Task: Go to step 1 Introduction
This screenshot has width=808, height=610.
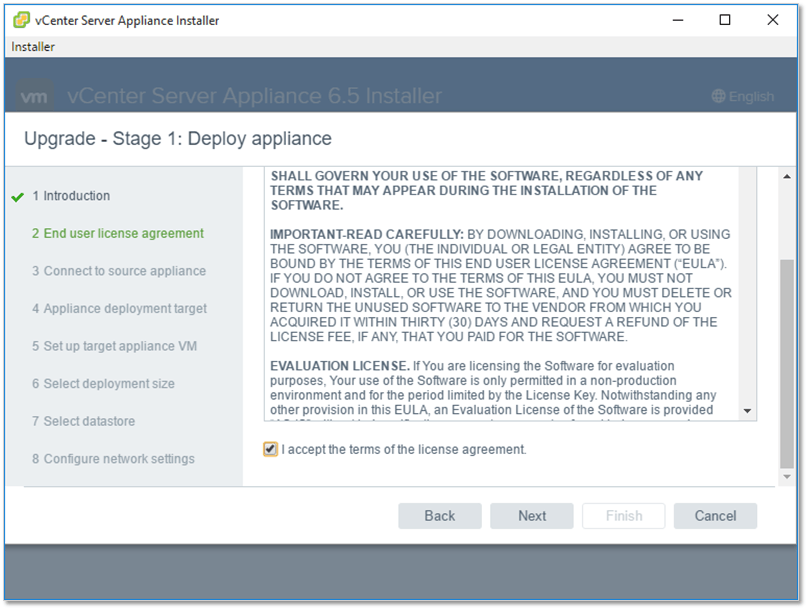Action: [x=71, y=196]
